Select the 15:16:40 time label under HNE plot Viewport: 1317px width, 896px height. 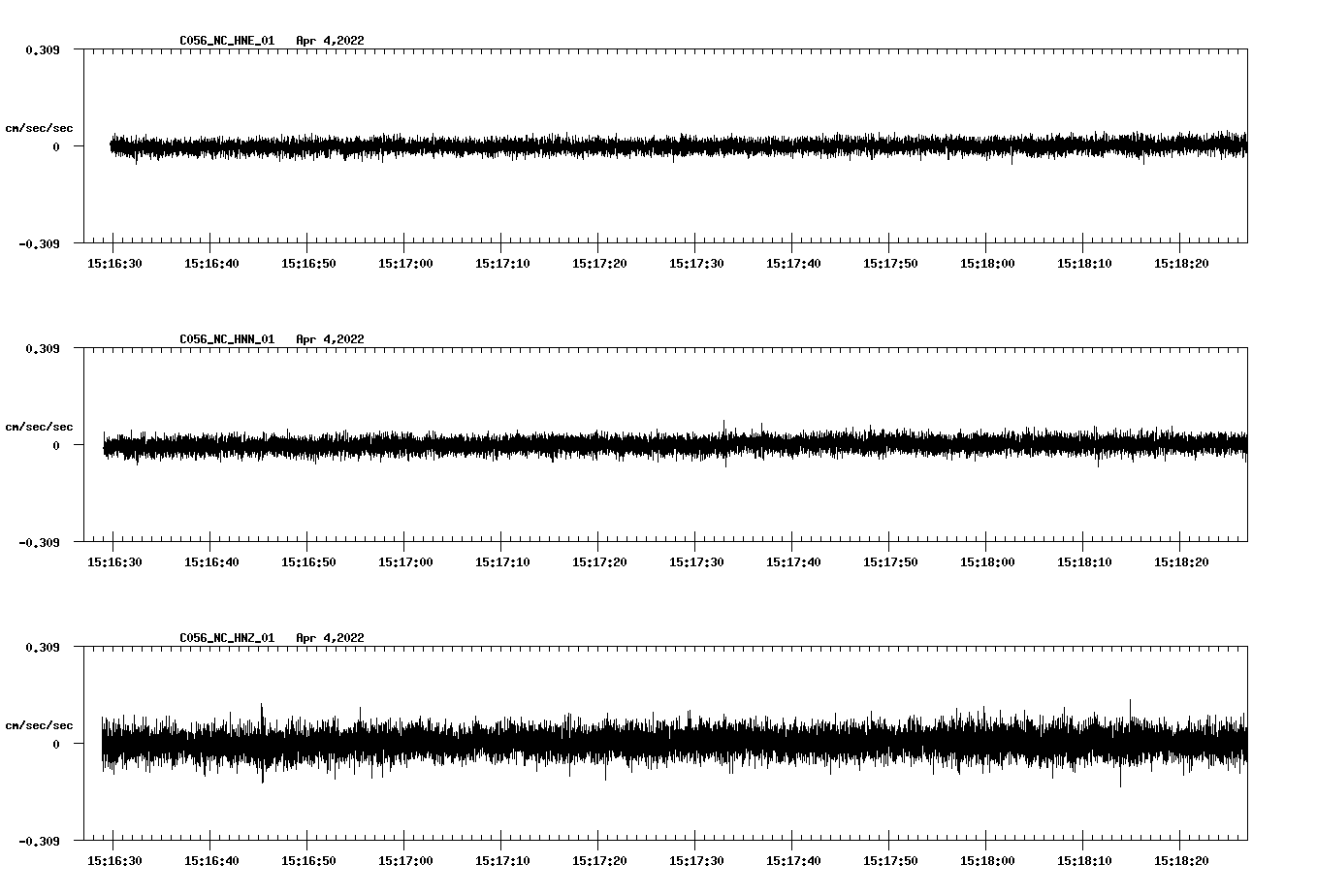(x=211, y=264)
